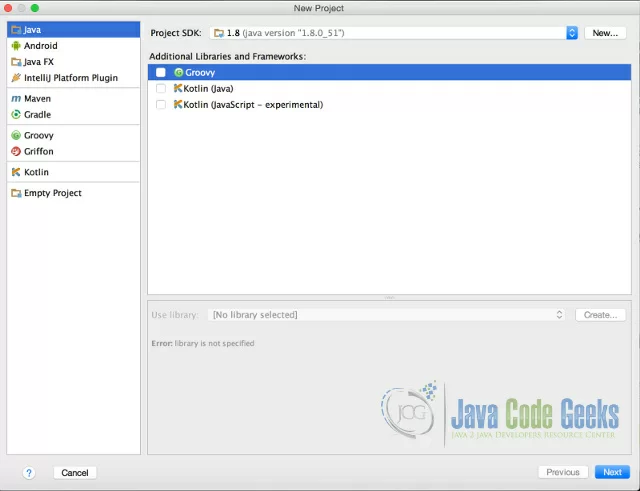Select Maven project type

pyautogui.click(x=73, y=99)
